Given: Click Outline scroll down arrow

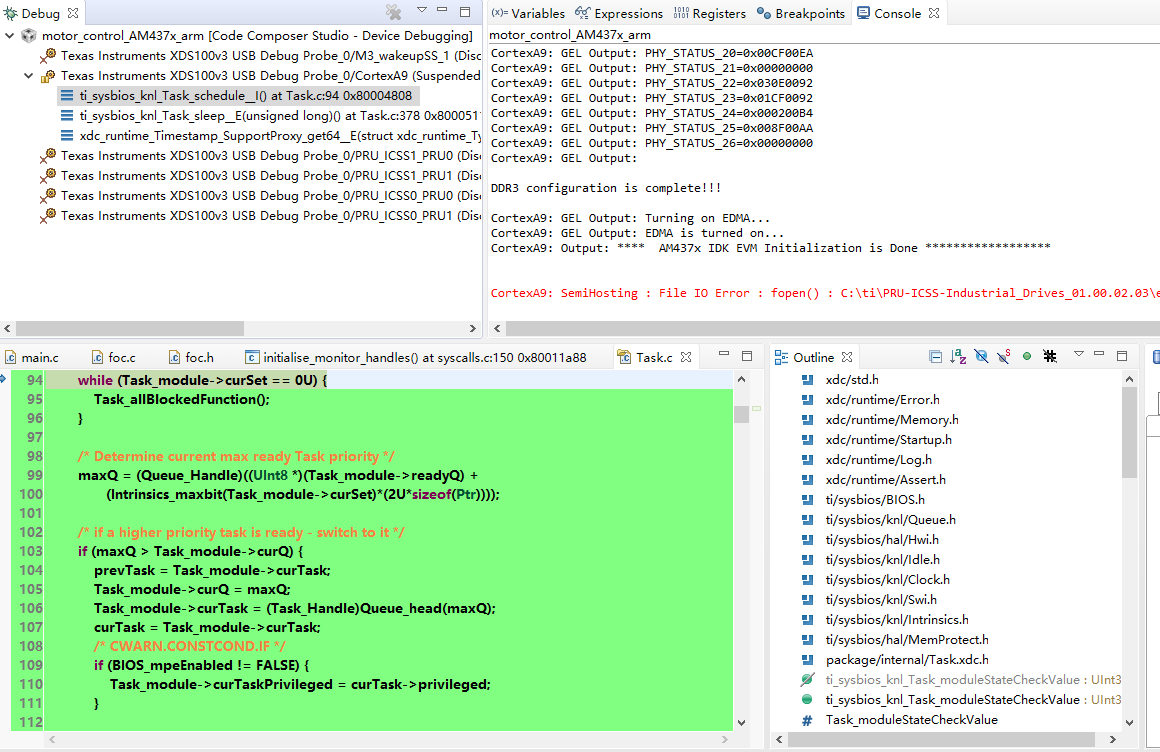Looking at the screenshot, I should (1129, 723).
